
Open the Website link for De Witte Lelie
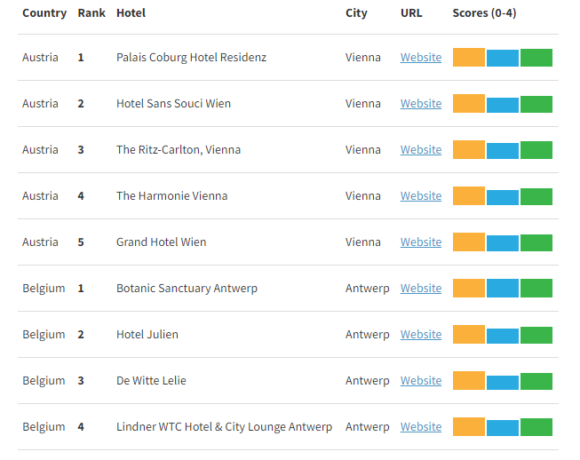pyautogui.click(x=421, y=381)
